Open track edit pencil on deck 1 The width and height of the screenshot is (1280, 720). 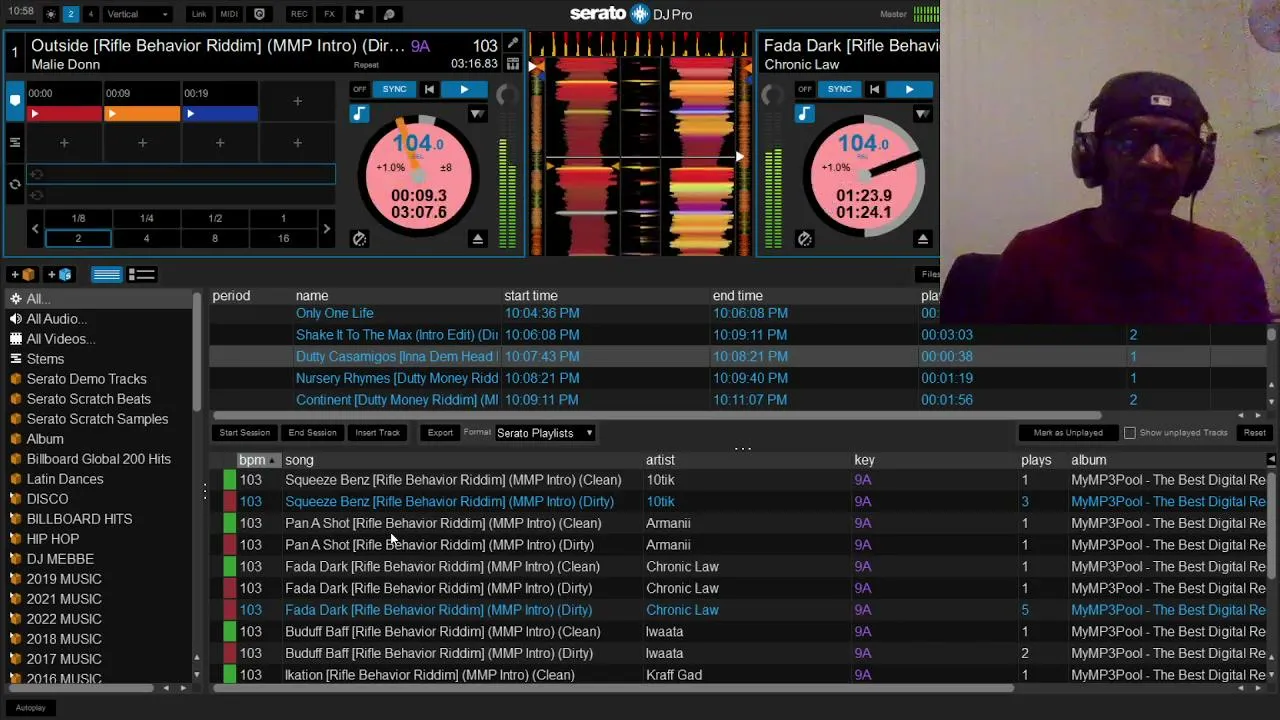tap(513, 44)
